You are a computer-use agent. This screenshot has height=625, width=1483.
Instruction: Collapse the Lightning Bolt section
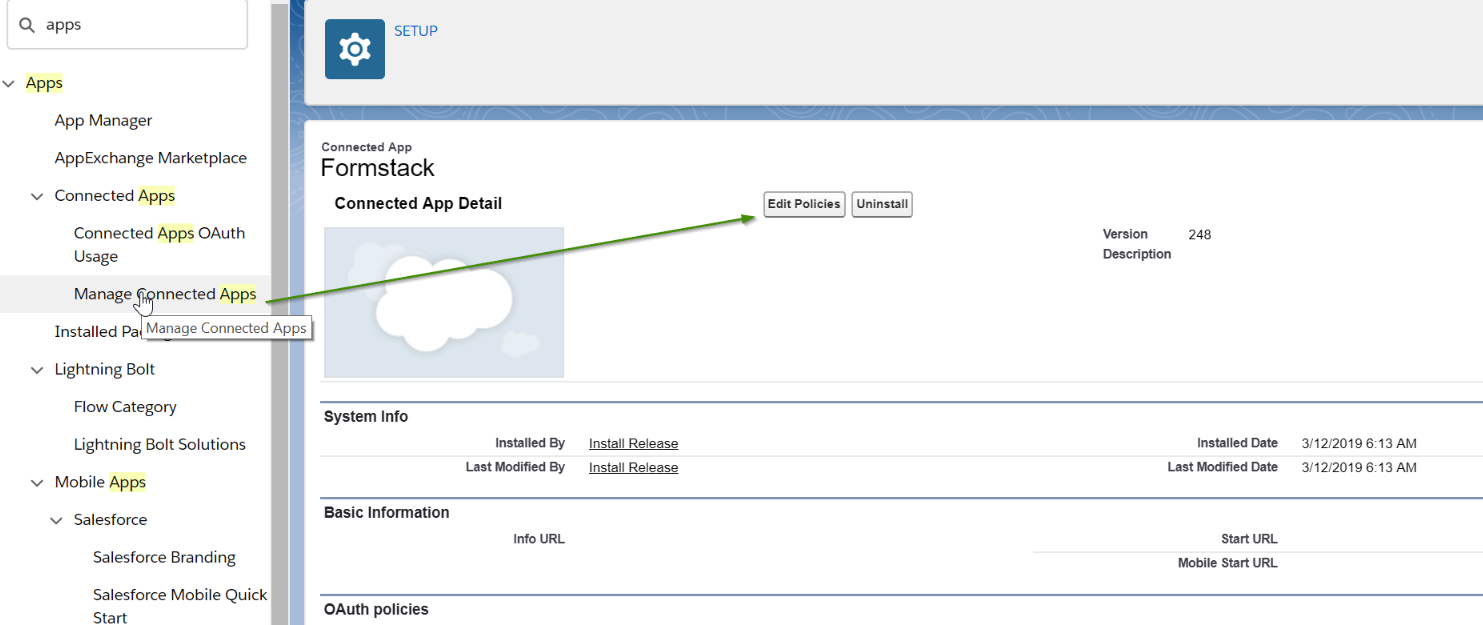coord(38,370)
